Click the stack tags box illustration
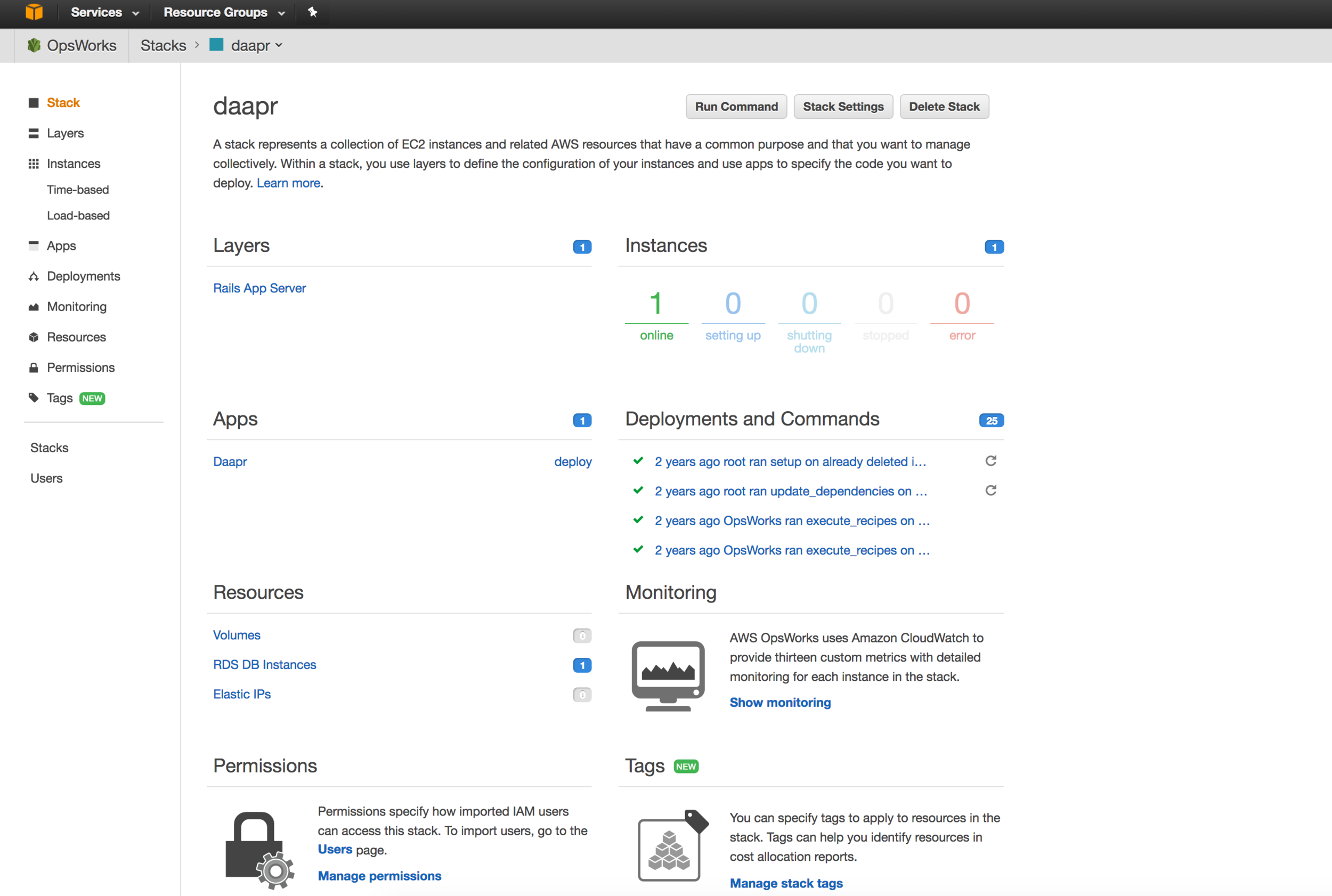 coord(672,845)
